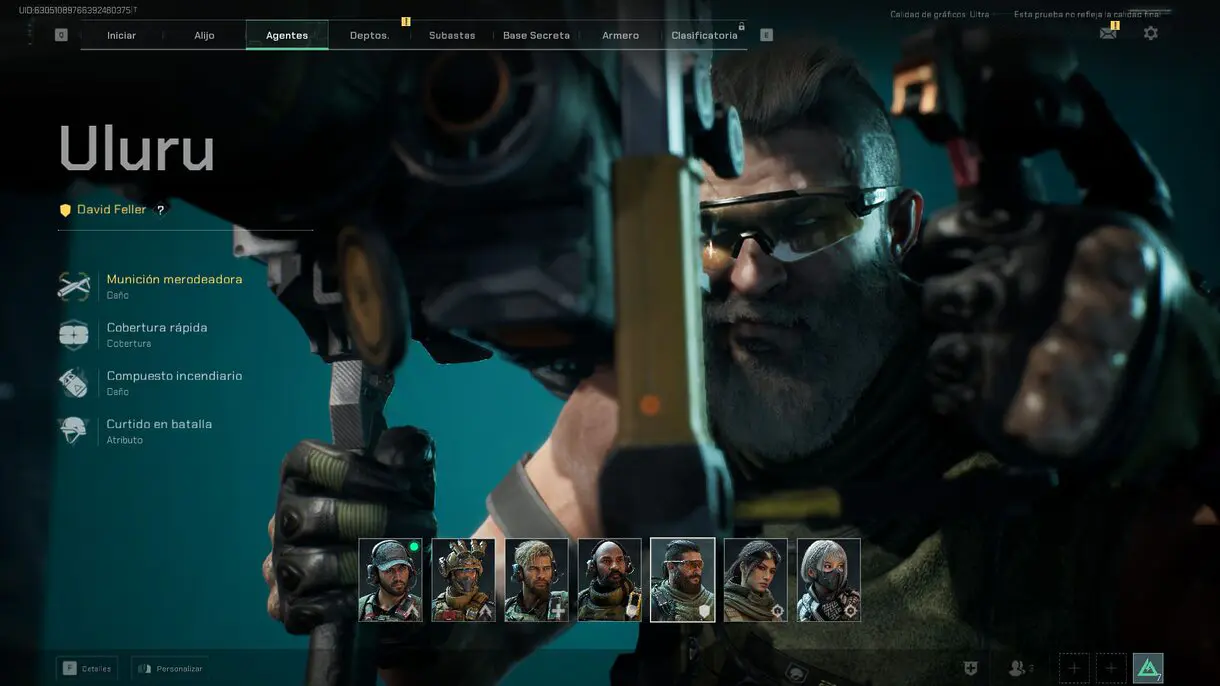This screenshot has width=1220, height=686.
Task: Click the Cobertura rápida label
Action: click(x=157, y=328)
